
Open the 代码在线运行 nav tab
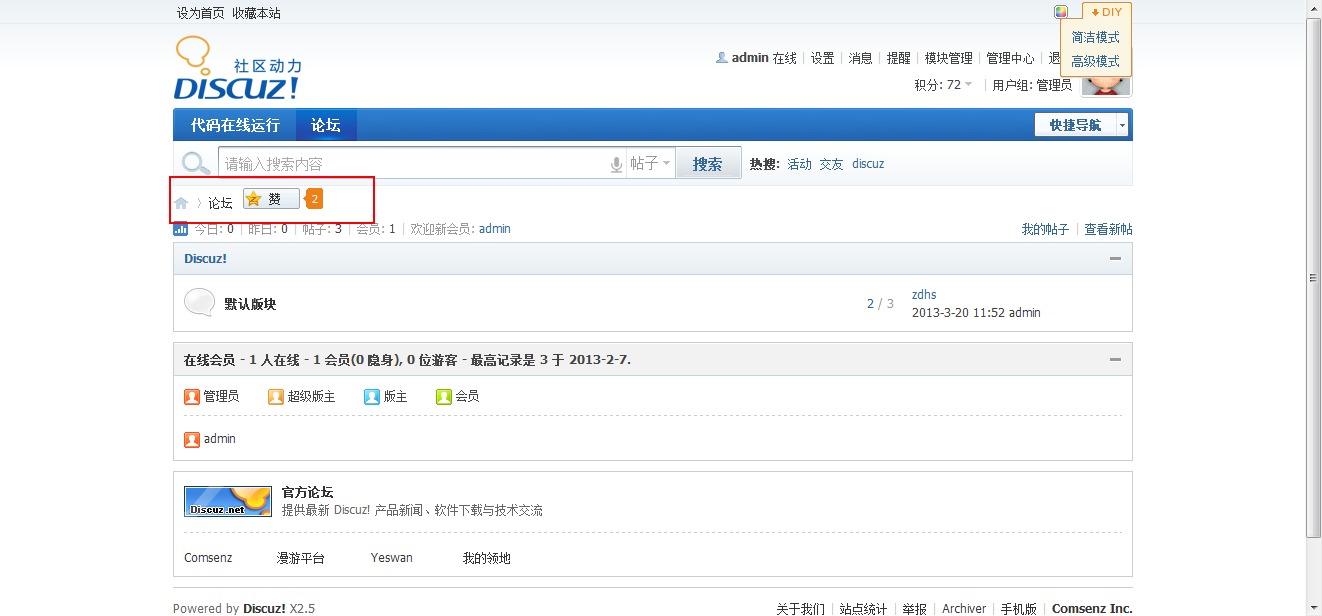pyautogui.click(x=235, y=125)
